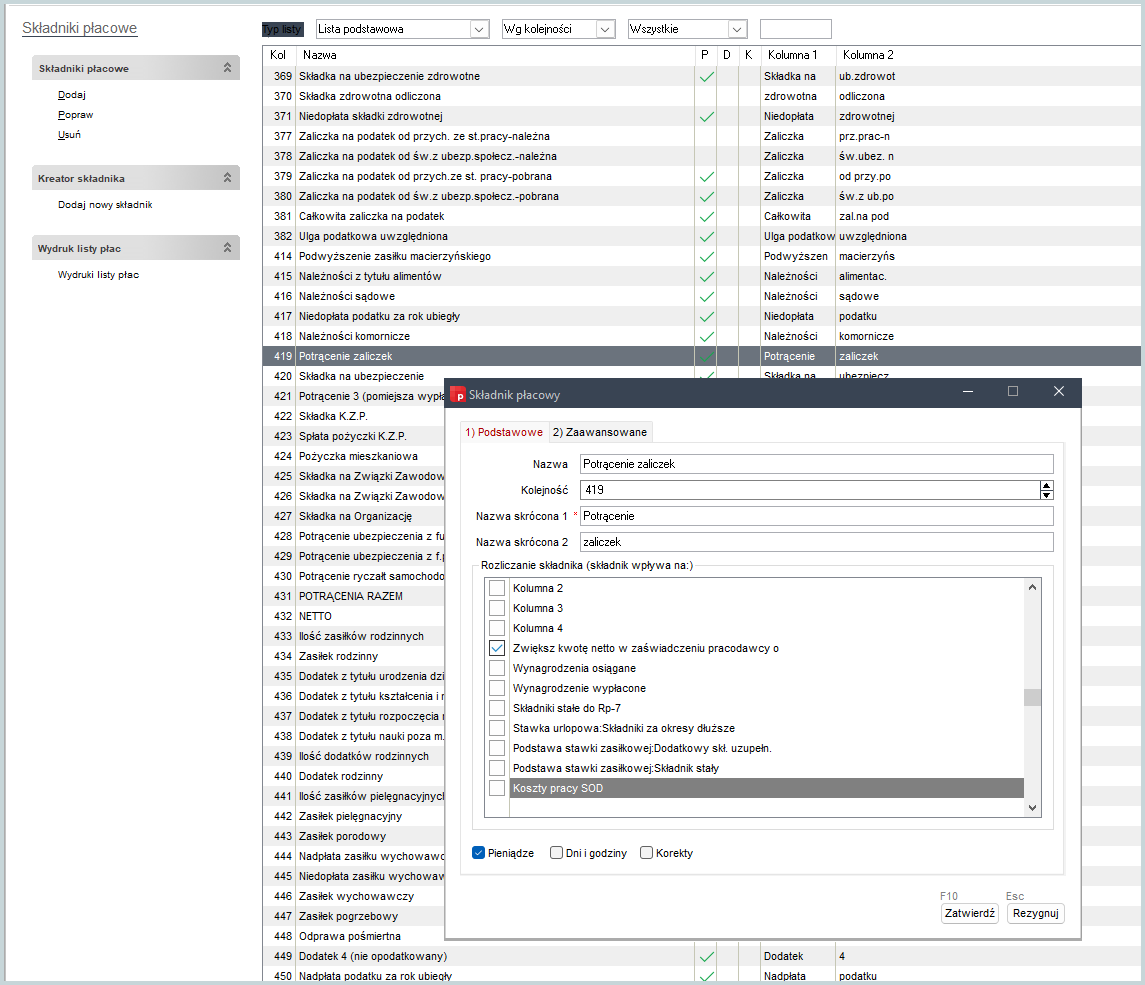Viewport: 1145px width, 985px height.
Task: Click P checkmark for row 371 Niedopłata składki
Action: pos(706,117)
